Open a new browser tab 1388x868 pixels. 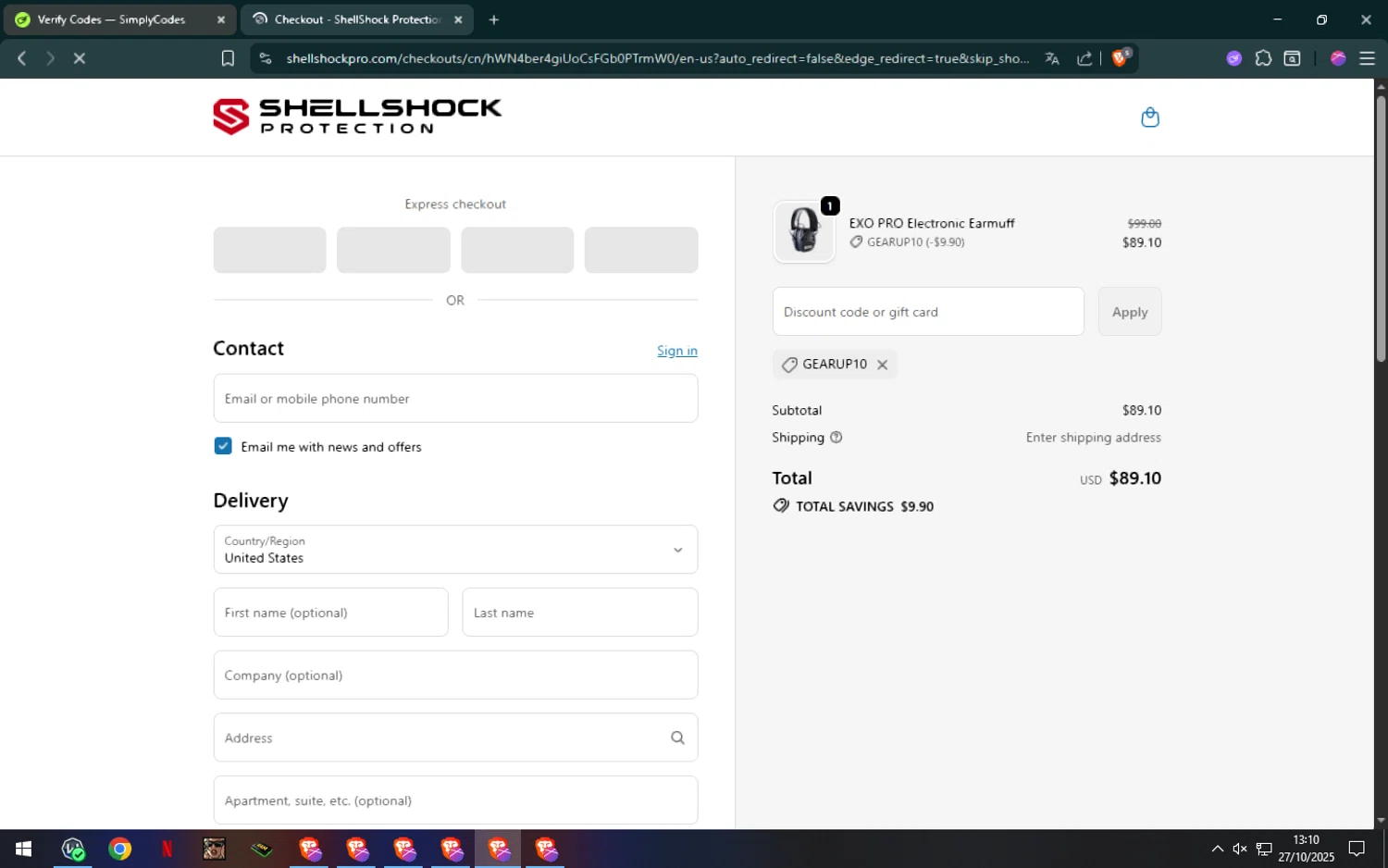pos(494,19)
